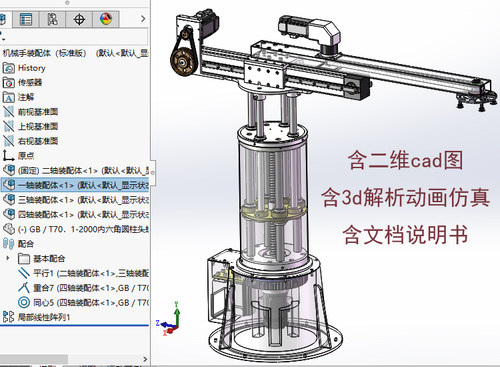Click the parallel mate icon beside 平行1
Screen dimensions: 500x367
24,273
